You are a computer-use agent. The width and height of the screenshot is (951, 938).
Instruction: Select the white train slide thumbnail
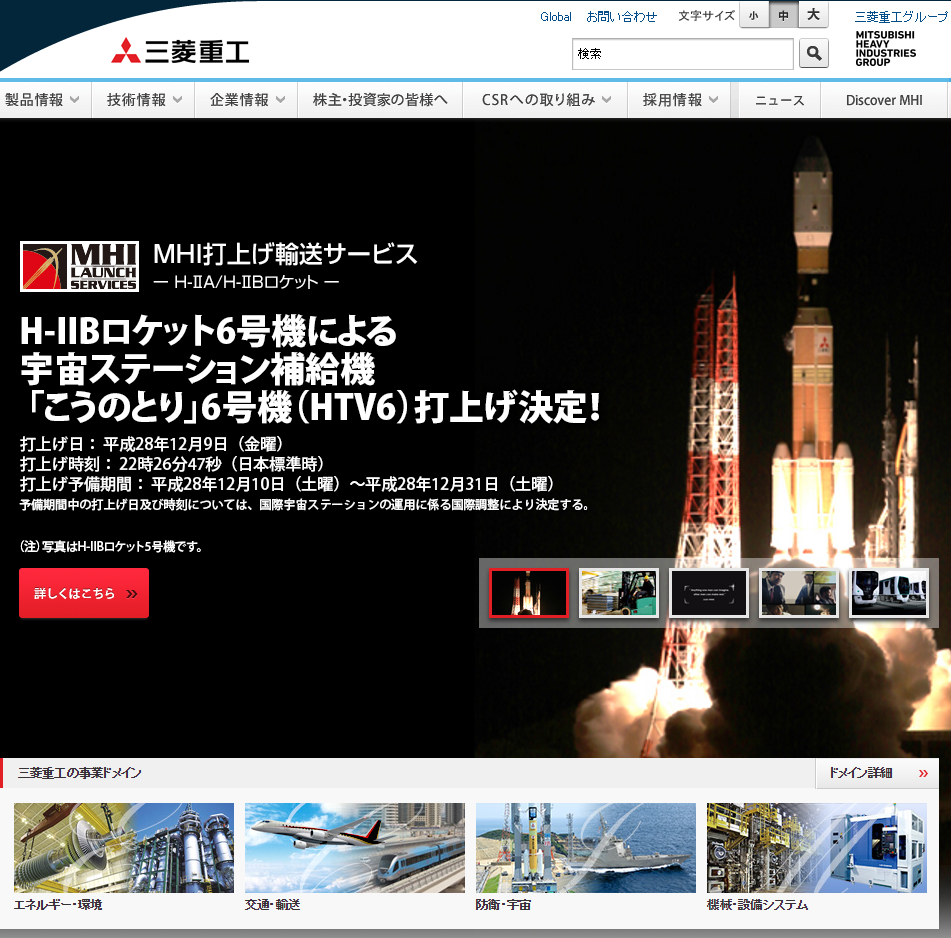(x=888, y=593)
